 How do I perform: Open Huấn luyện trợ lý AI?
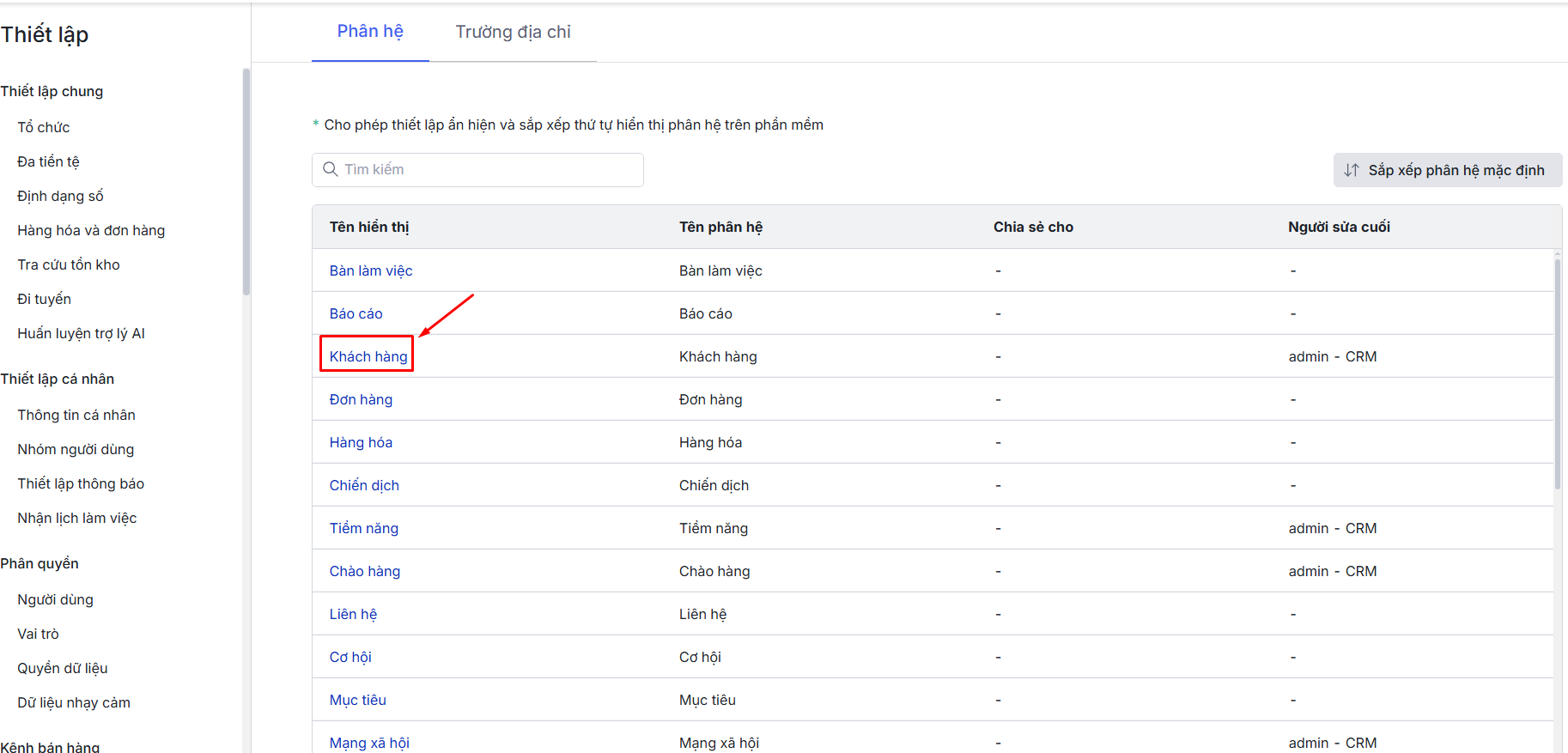(x=81, y=333)
